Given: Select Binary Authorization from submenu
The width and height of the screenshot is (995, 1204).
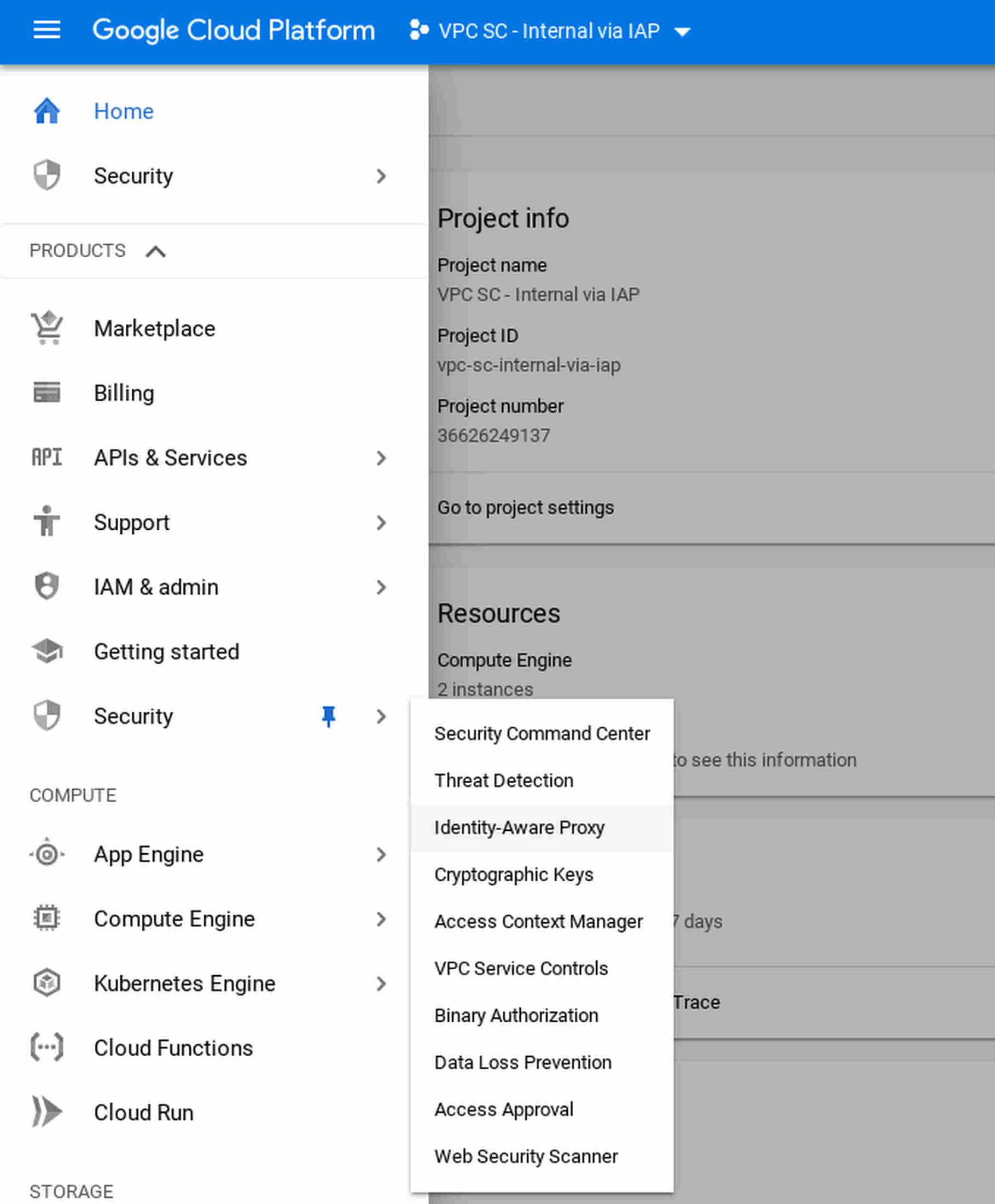Looking at the screenshot, I should [542, 1015].
